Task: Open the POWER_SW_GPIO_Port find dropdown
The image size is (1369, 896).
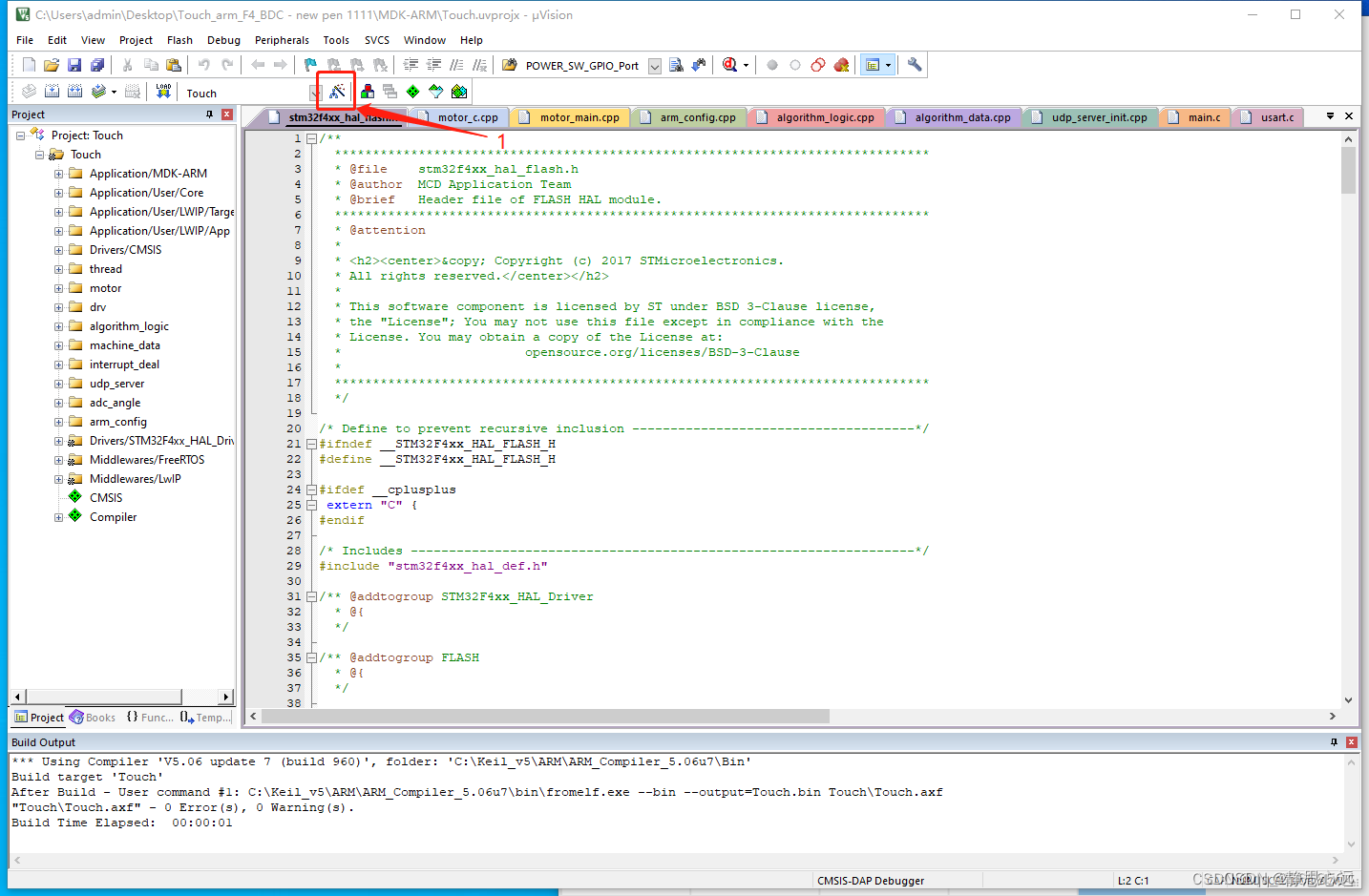Action: pyautogui.click(x=655, y=66)
